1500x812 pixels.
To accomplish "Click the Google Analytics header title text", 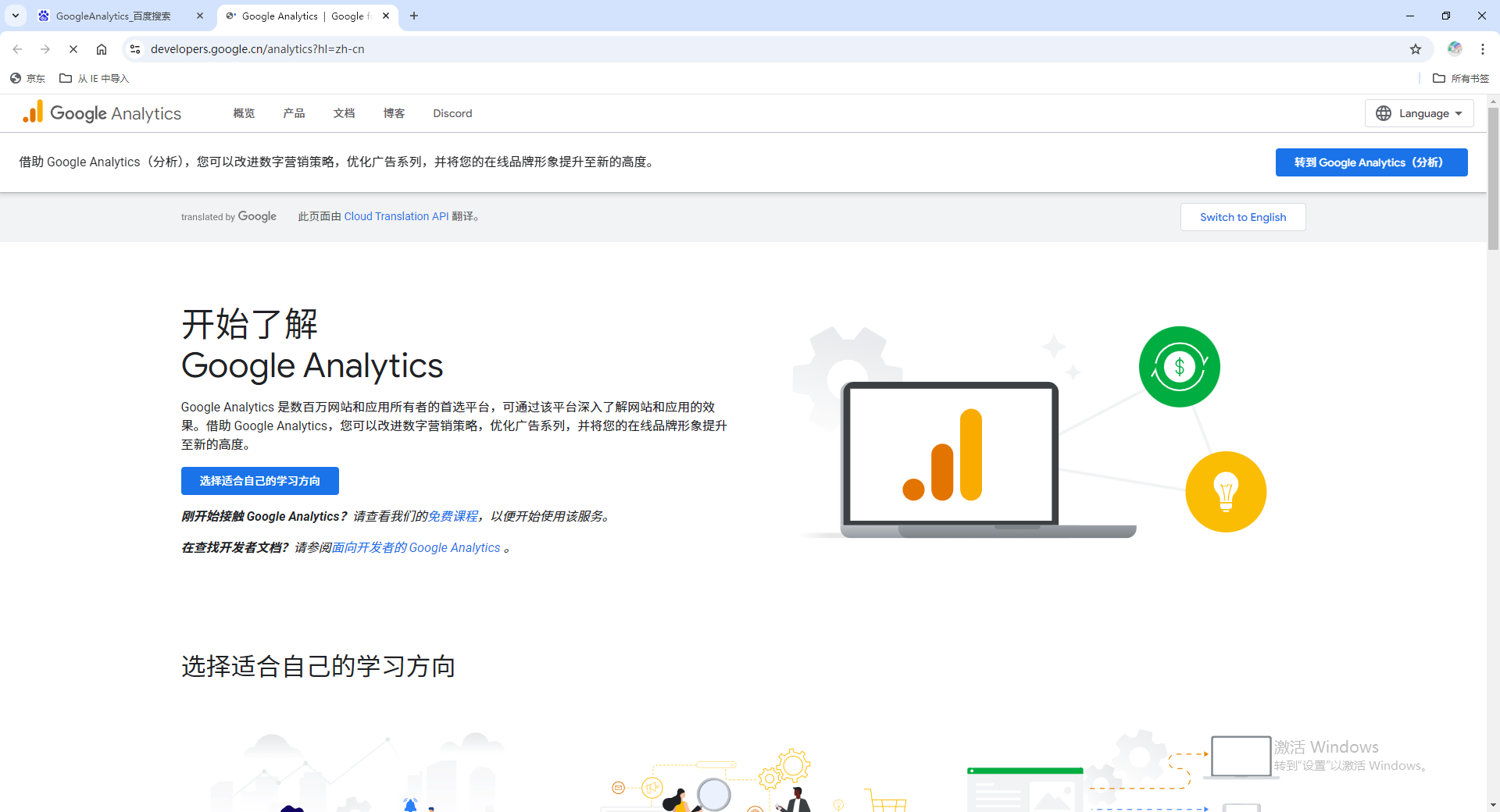I will click(x=116, y=113).
